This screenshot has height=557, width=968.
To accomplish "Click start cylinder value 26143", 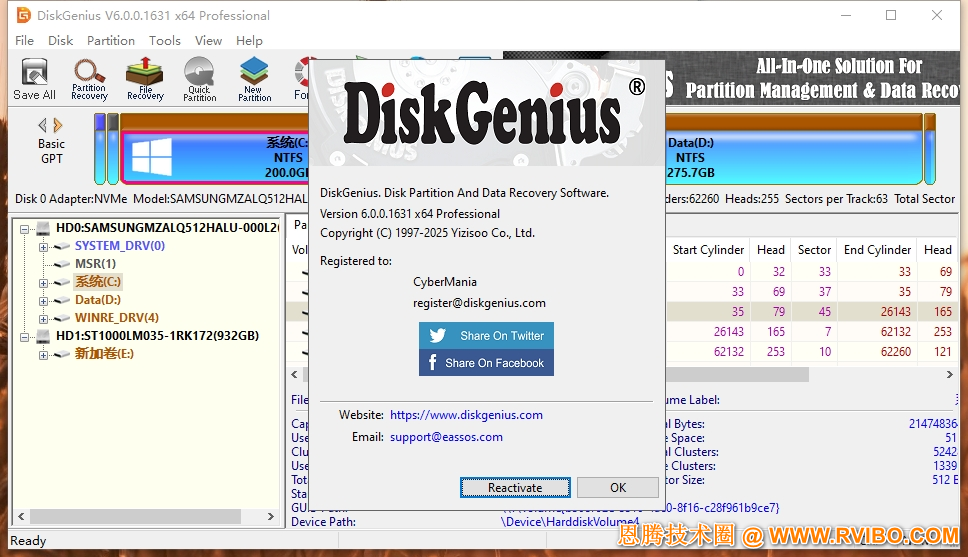I will (728, 332).
